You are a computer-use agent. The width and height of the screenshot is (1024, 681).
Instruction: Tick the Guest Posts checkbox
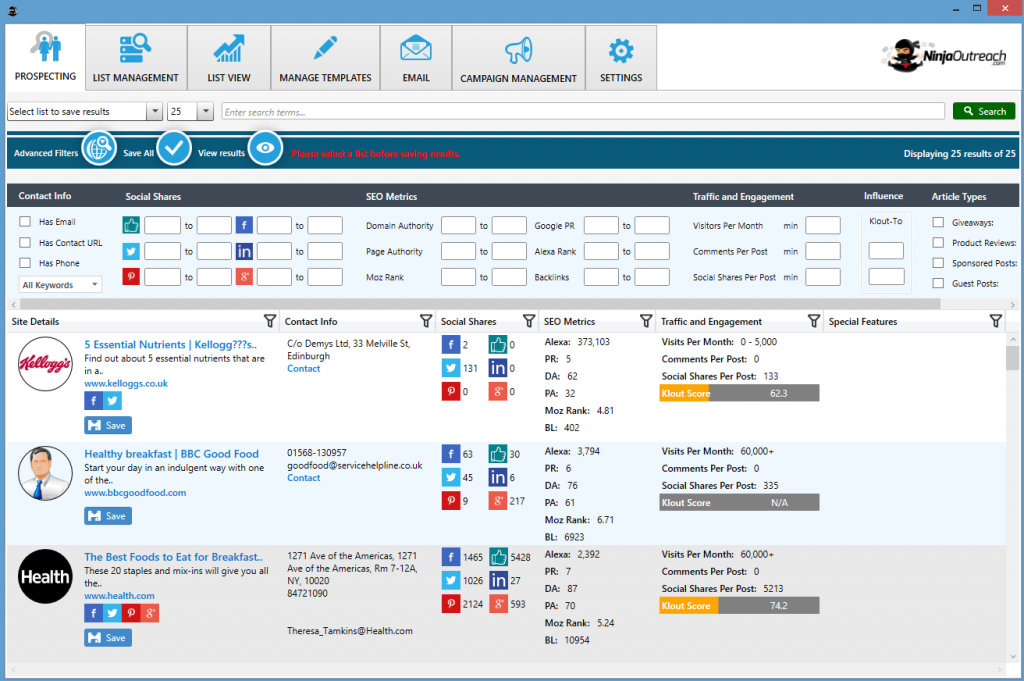click(x=938, y=283)
